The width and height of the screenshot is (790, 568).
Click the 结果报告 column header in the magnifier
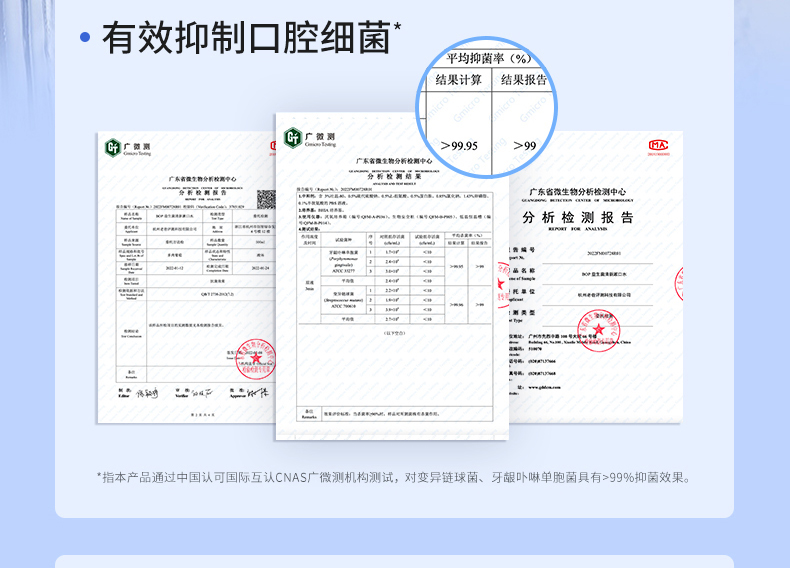pos(524,80)
